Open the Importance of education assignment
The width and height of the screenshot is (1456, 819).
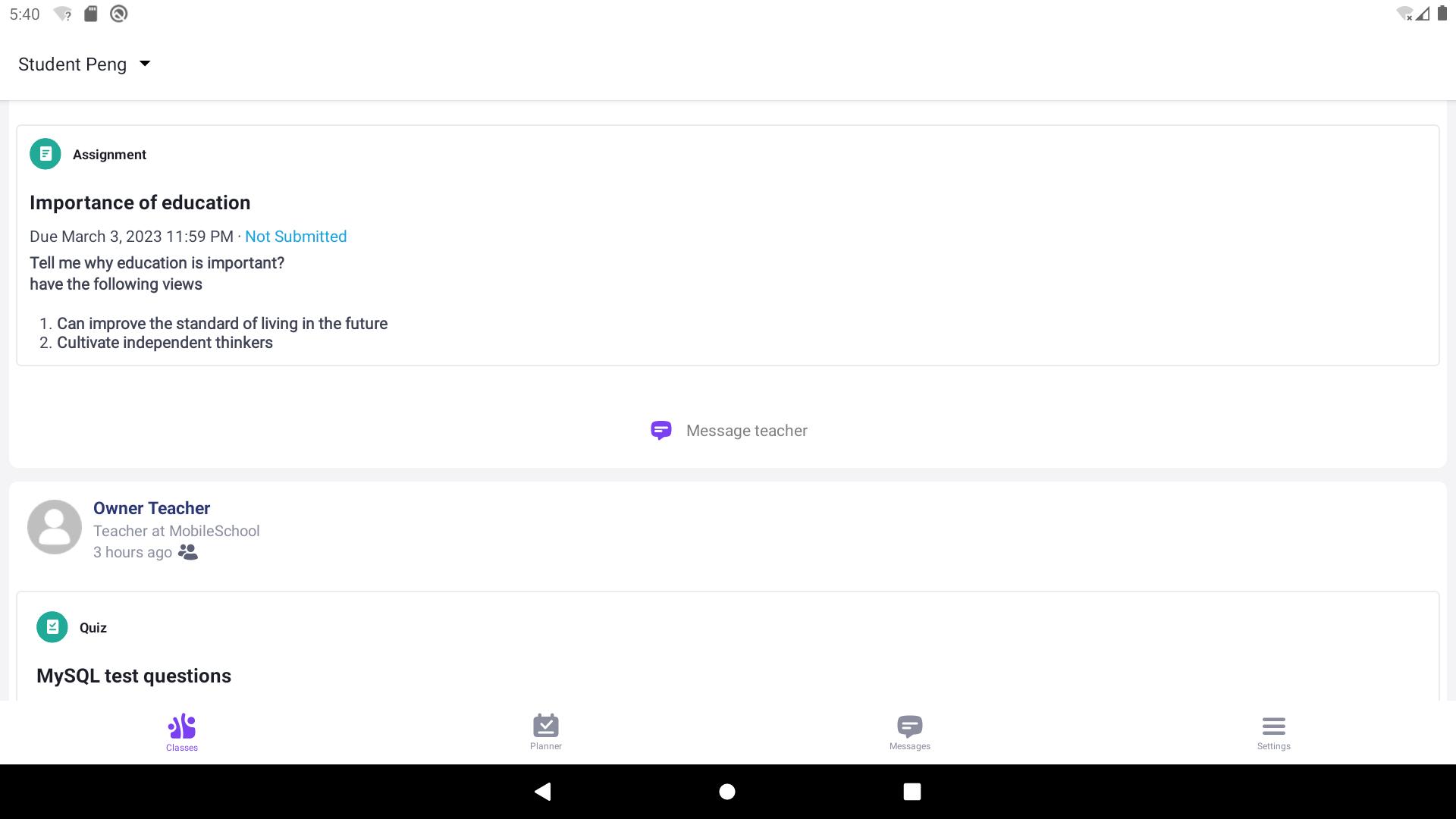(140, 202)
